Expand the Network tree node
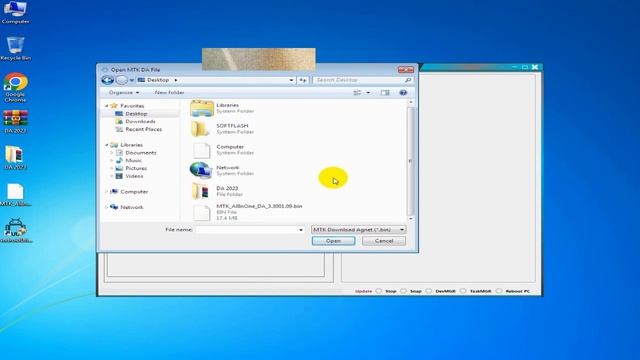Viewport: 640px width, 360px height. coord(107,207)
